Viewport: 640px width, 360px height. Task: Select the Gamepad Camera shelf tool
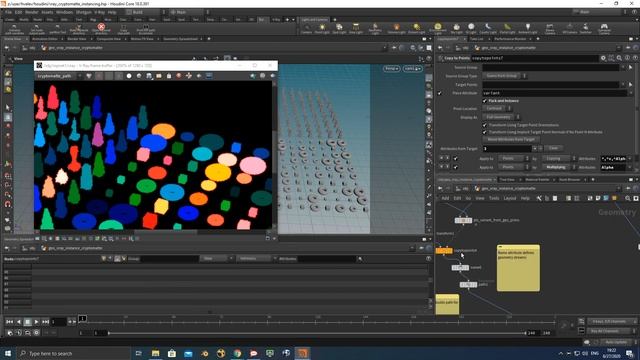pyautogui.click(x=604, y=29)
